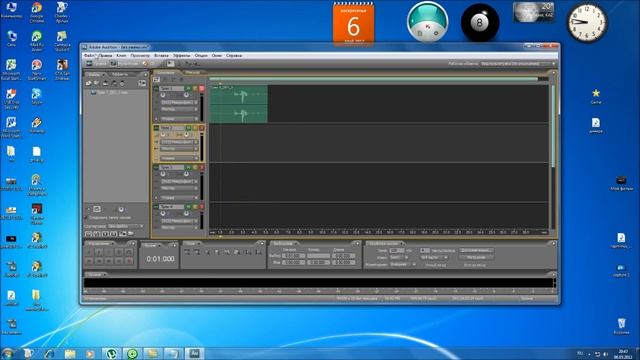Click Zoom In Horizontally icon
This screenshot has height=360, width=640.
[187, 252]
